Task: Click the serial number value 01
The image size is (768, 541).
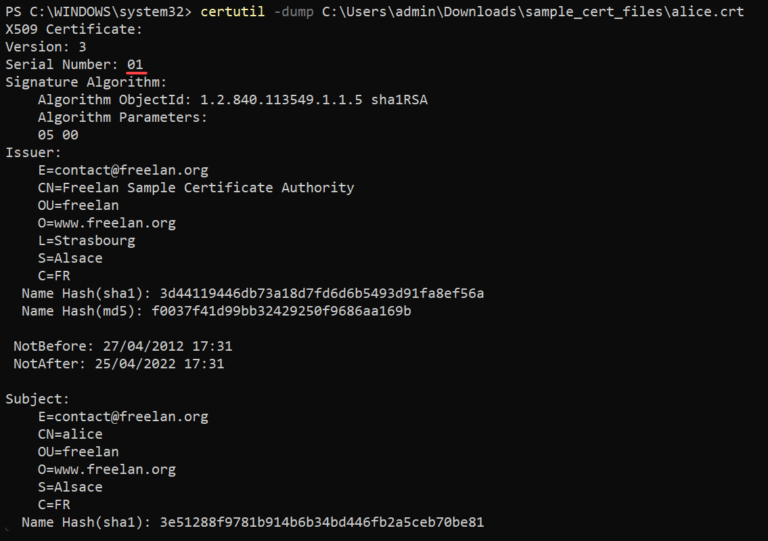Action: pyautogui.click(x=135, y=64)
